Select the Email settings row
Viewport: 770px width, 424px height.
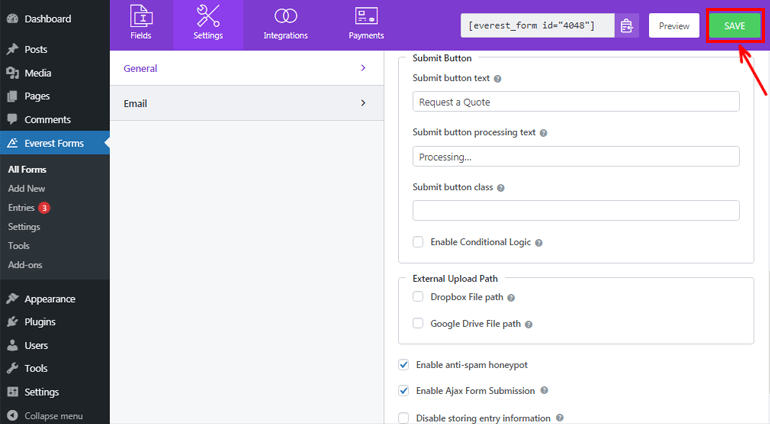pos(247,103)
